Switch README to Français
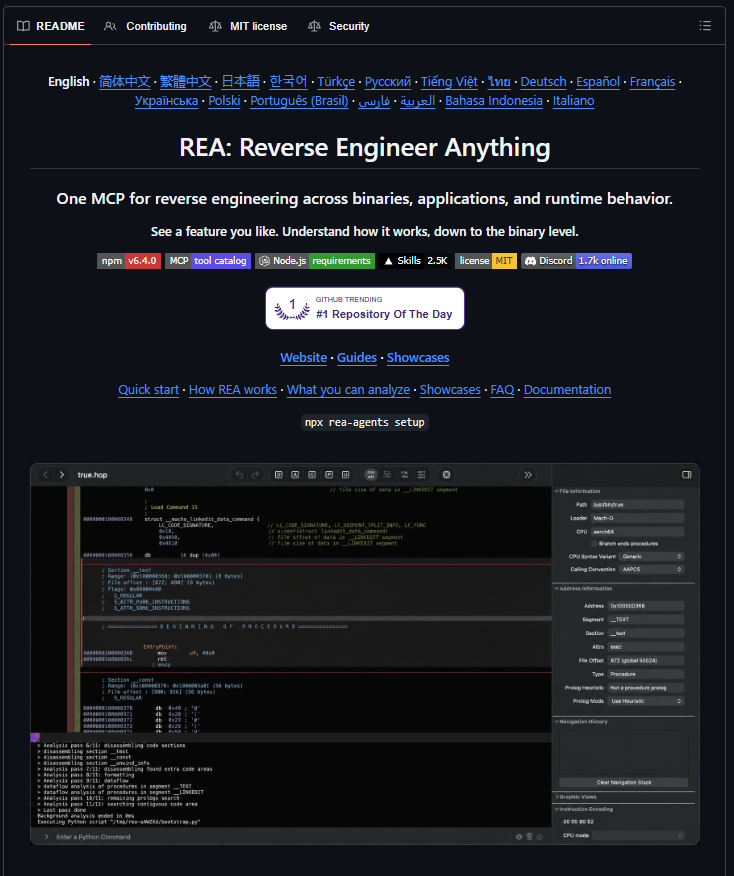The height and width of the screenshot is (876, 734). coord(652,82)
